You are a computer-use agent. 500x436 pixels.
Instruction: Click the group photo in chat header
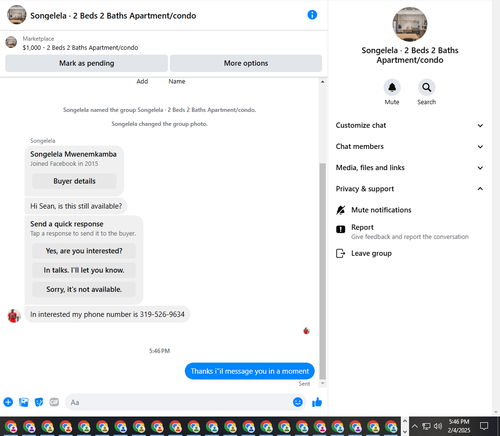[x=17, y=15]
